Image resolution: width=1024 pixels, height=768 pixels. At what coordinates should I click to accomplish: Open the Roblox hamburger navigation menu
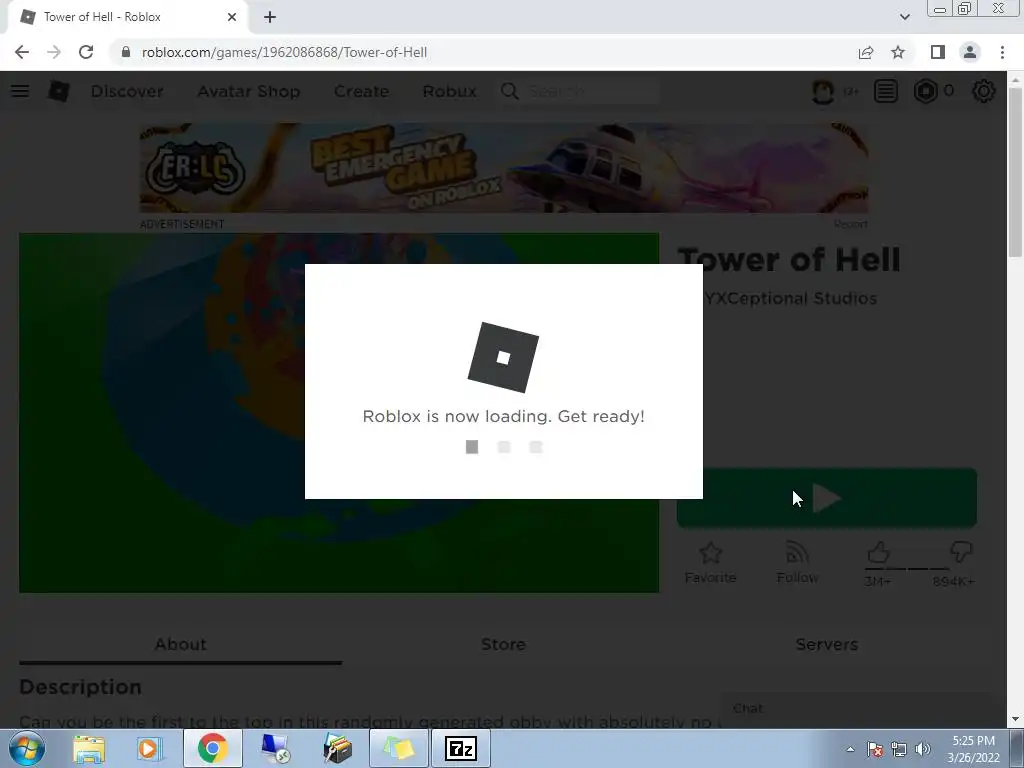[x=20, y=91]
